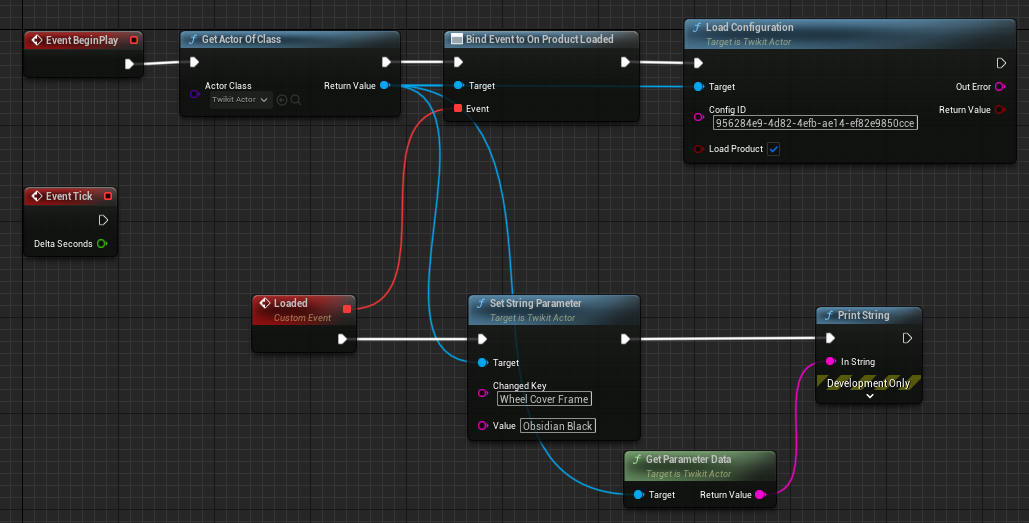This screenshot has width=1029, height=523.
Task: Click the Changed Key Wheel Cover Frame field
Action: (545, 399)
